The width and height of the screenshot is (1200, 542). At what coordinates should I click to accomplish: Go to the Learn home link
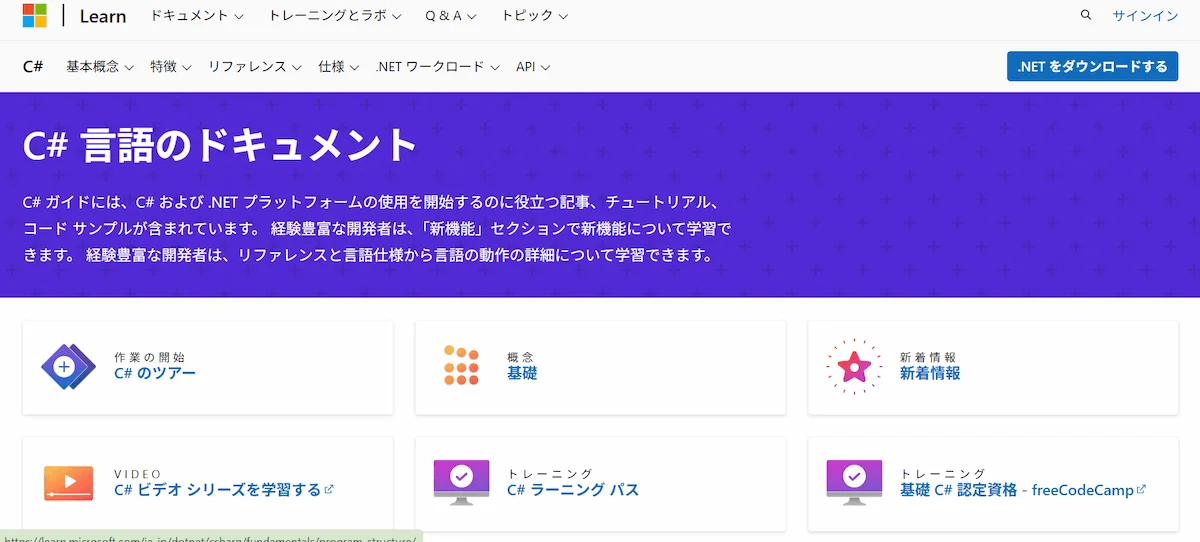[103, 16]
